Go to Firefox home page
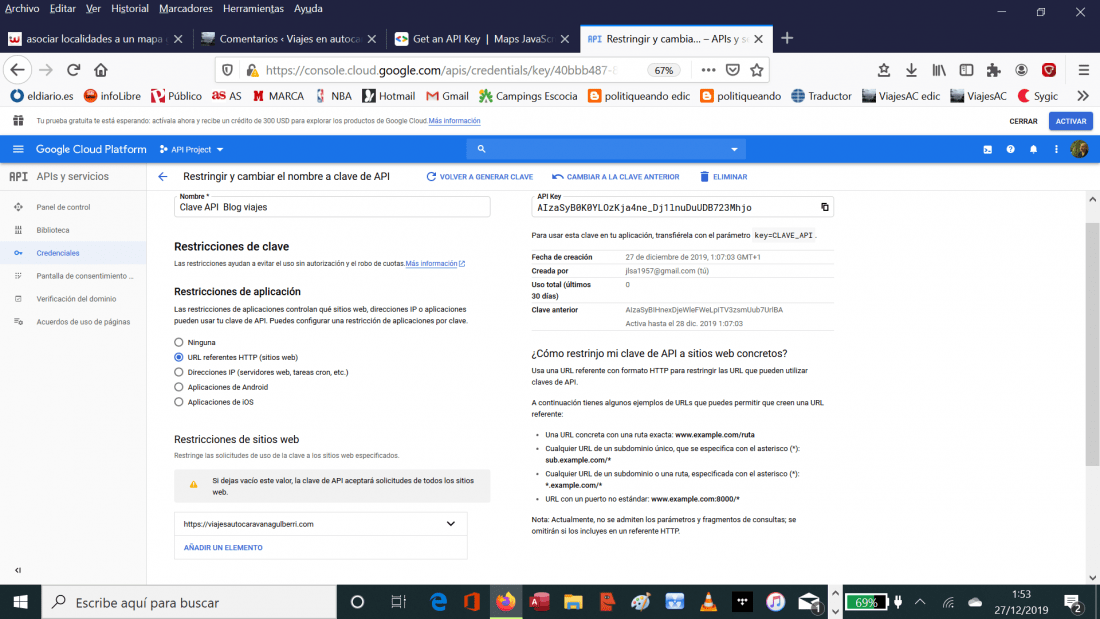This screenshot has height=619, width=1100. pos(101,70)
